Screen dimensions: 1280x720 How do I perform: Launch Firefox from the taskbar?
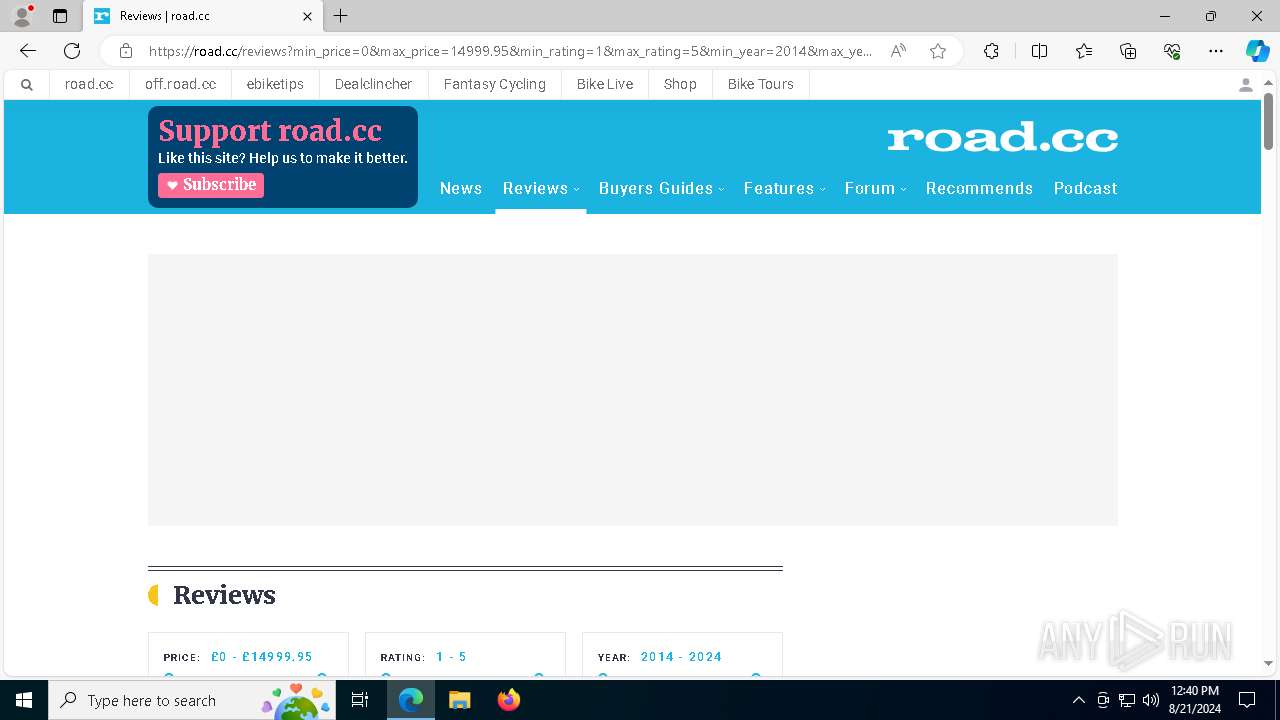click(x=509, y=700)
